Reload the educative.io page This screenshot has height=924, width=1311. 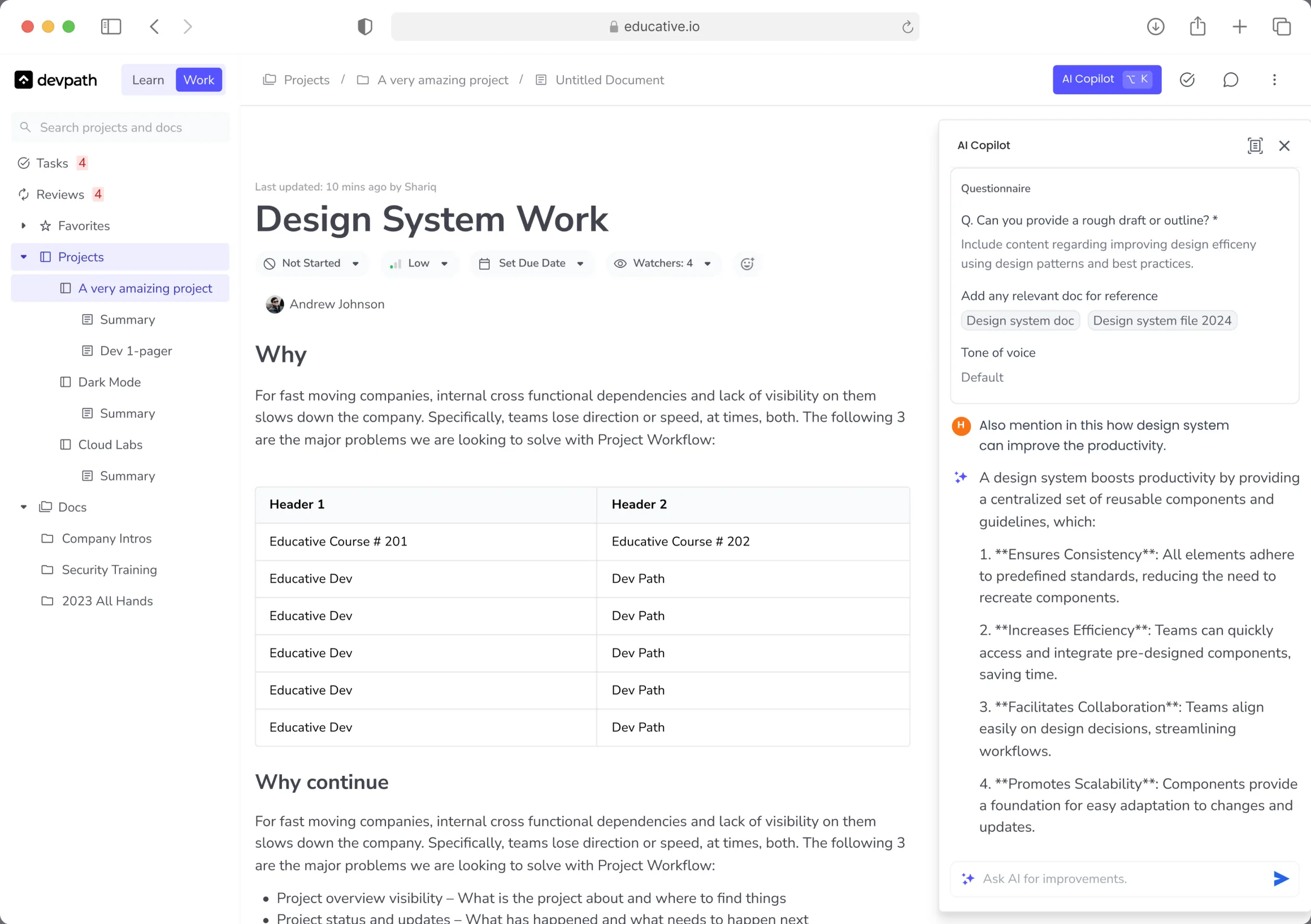point(907,27)
